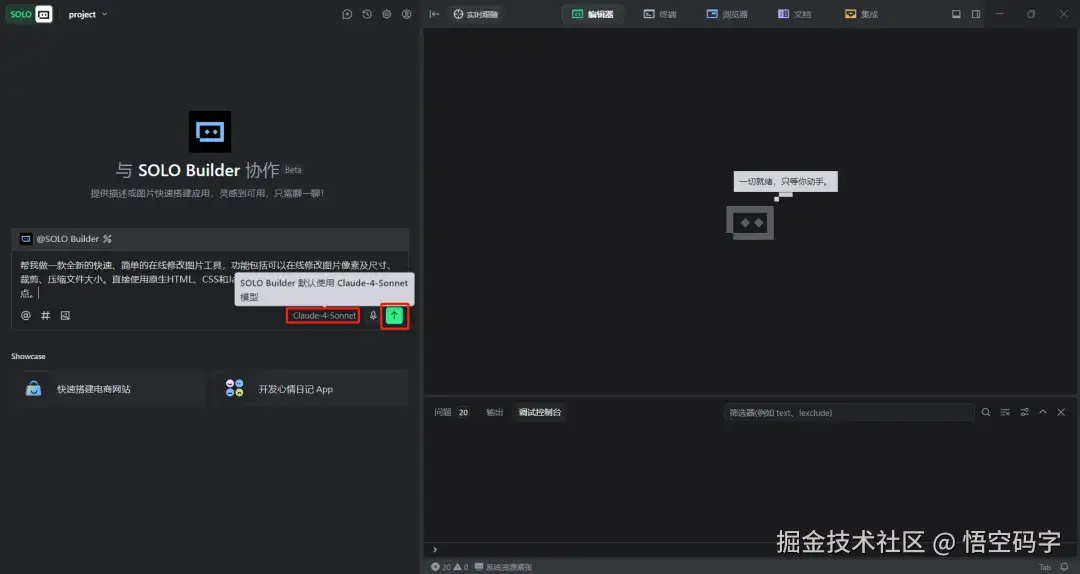Click the warnings triangle in status bar
The image size is (1080, 574).
tap(461, 567)
